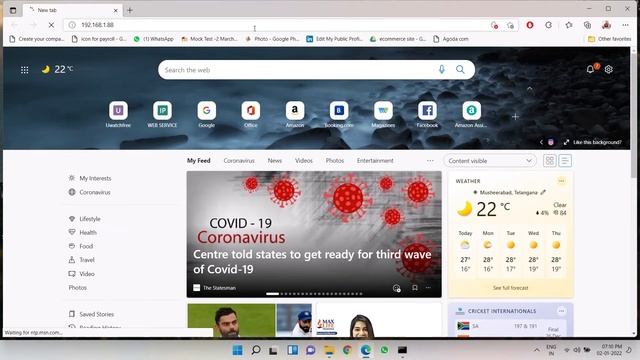Select the Coronavirus feed tab

point(239,161)
